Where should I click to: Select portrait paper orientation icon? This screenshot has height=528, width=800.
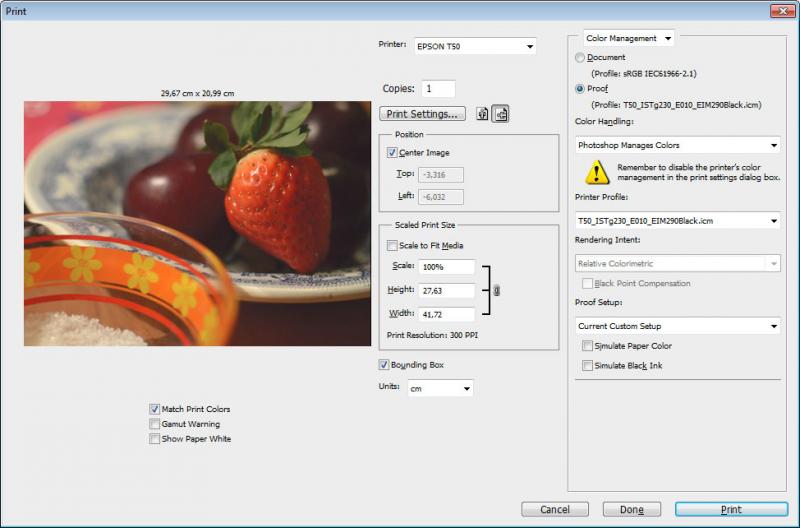pyautogui.click(x=482, y=114)
